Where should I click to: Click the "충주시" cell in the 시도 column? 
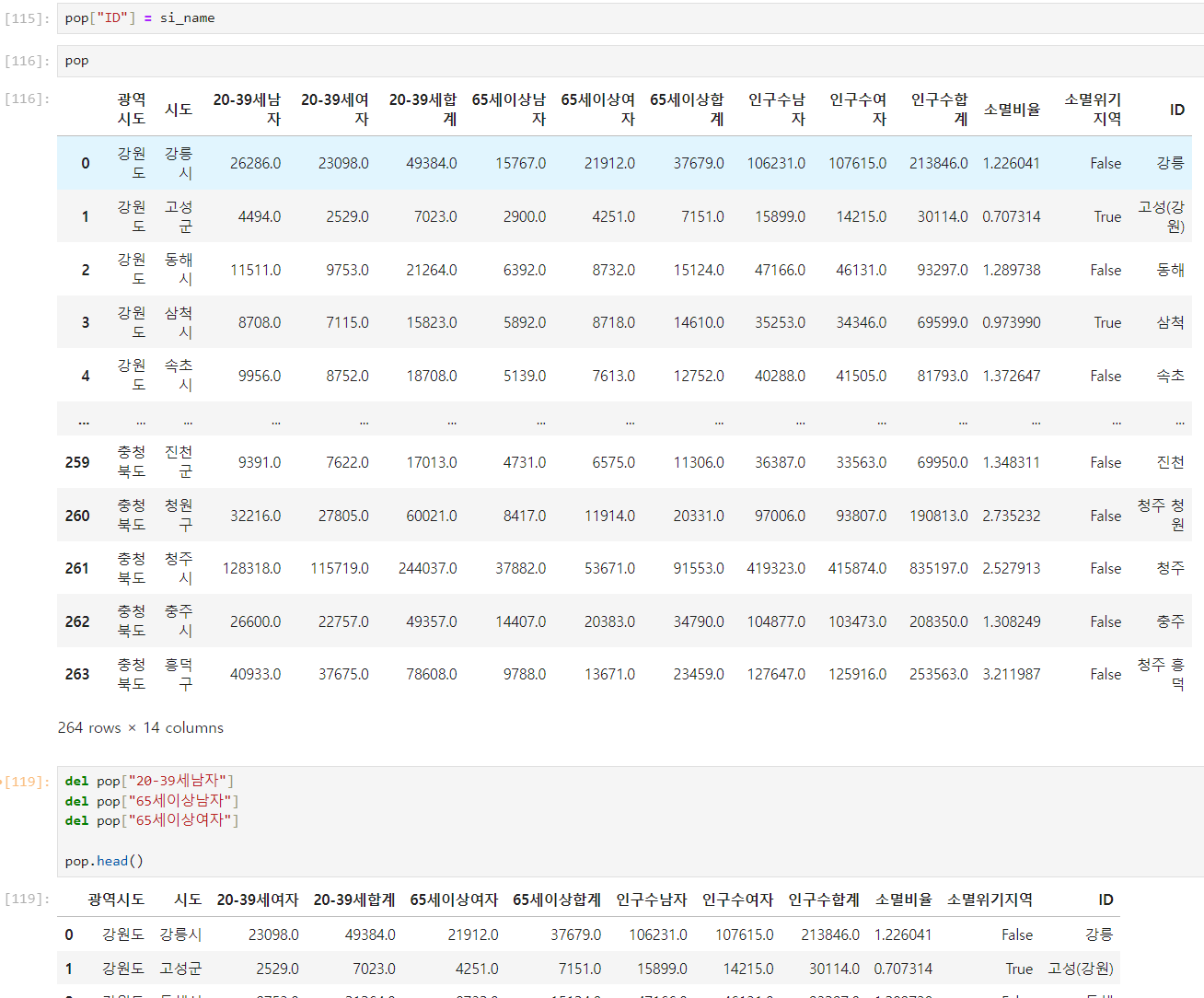(179, 621)
